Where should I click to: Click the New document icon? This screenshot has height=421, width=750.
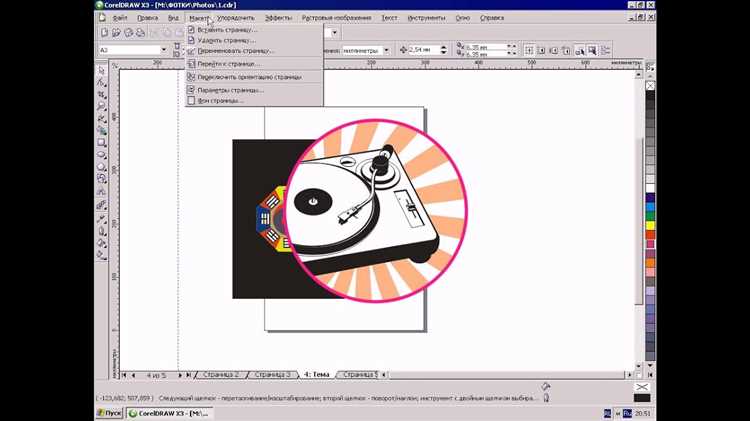coord(102,33)
